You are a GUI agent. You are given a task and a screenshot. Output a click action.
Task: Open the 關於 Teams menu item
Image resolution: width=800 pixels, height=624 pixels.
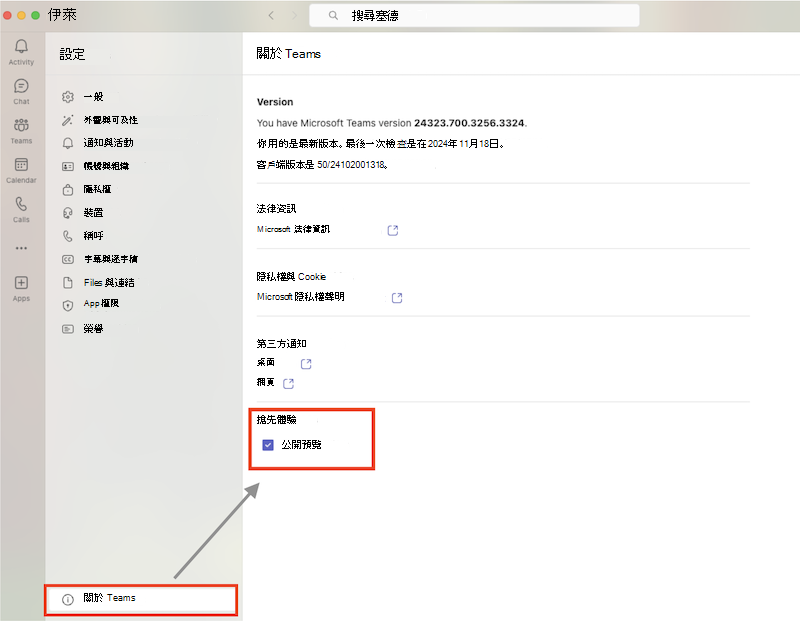coord(141,599)
